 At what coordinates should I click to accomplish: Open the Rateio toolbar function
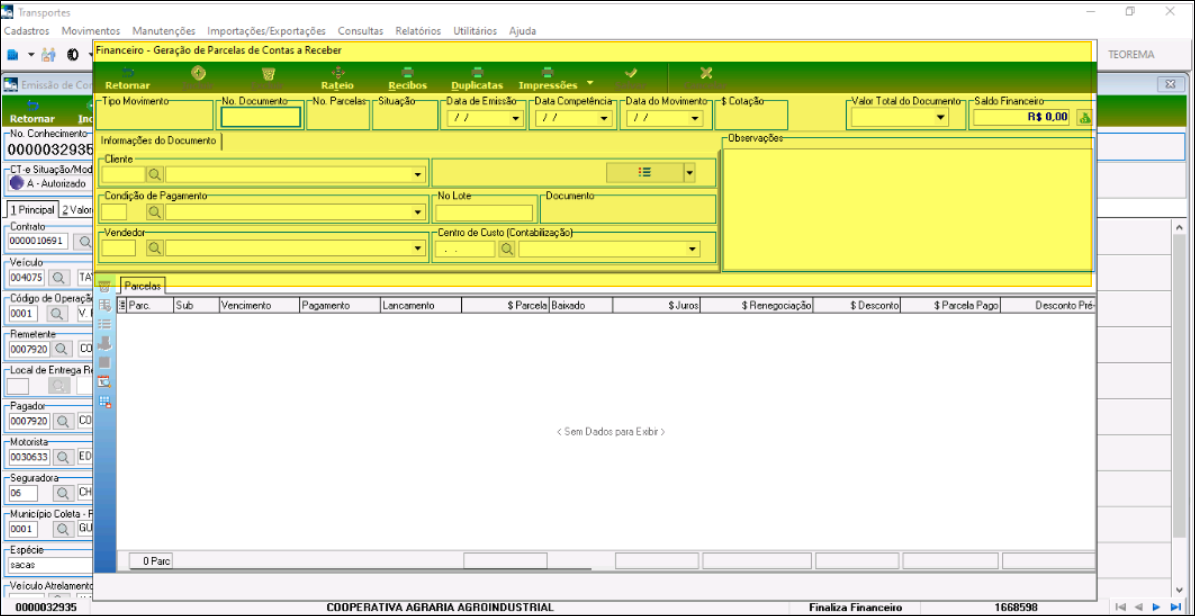pos(337,78)
